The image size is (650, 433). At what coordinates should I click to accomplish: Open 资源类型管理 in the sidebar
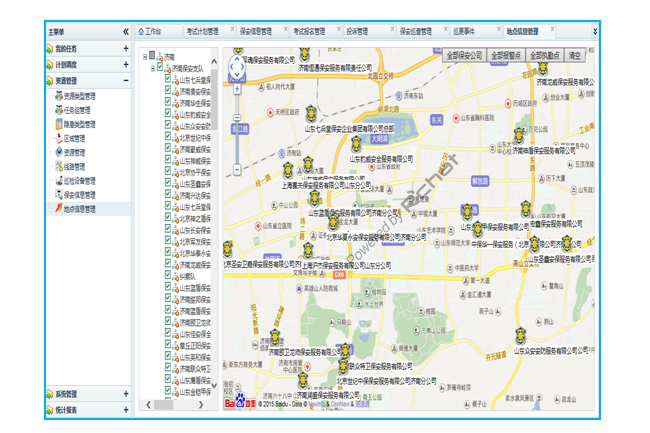(x=81, y=97)
